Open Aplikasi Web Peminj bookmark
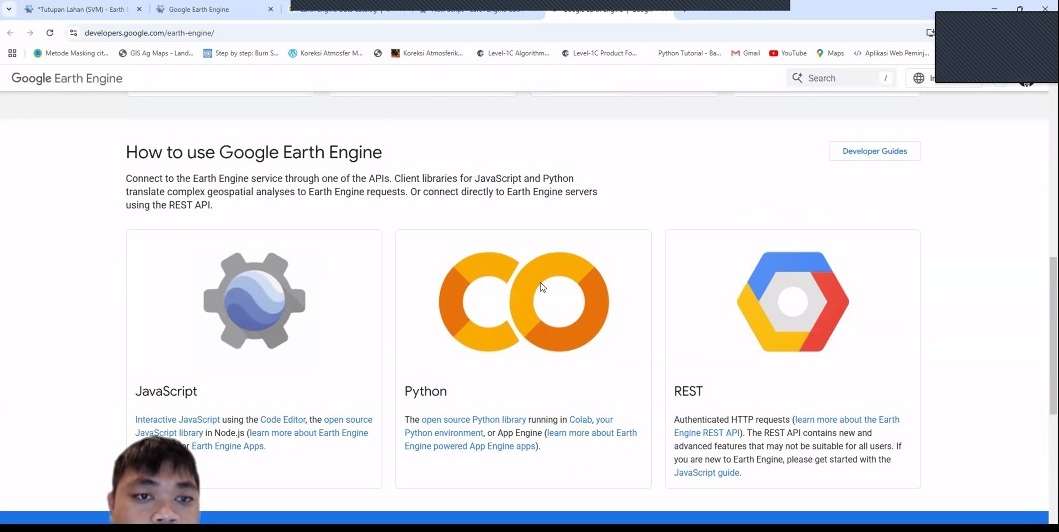The width and height of the screenshot is (1059, 532). pyautogui.click(x=892, y=53)
